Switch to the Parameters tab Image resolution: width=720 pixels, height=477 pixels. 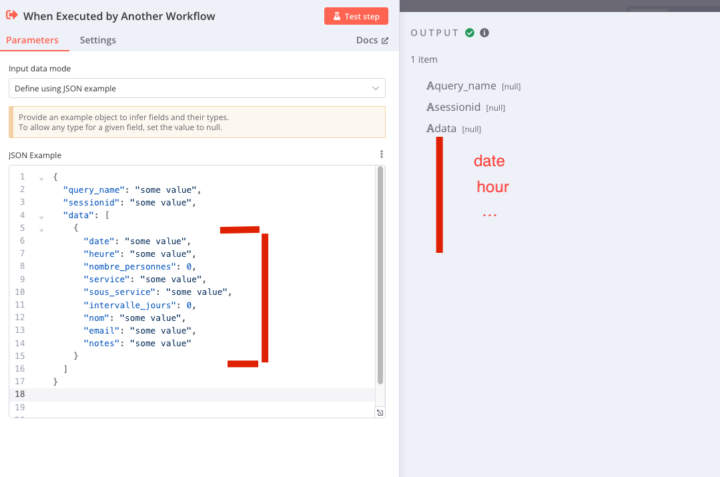[32, 40]
